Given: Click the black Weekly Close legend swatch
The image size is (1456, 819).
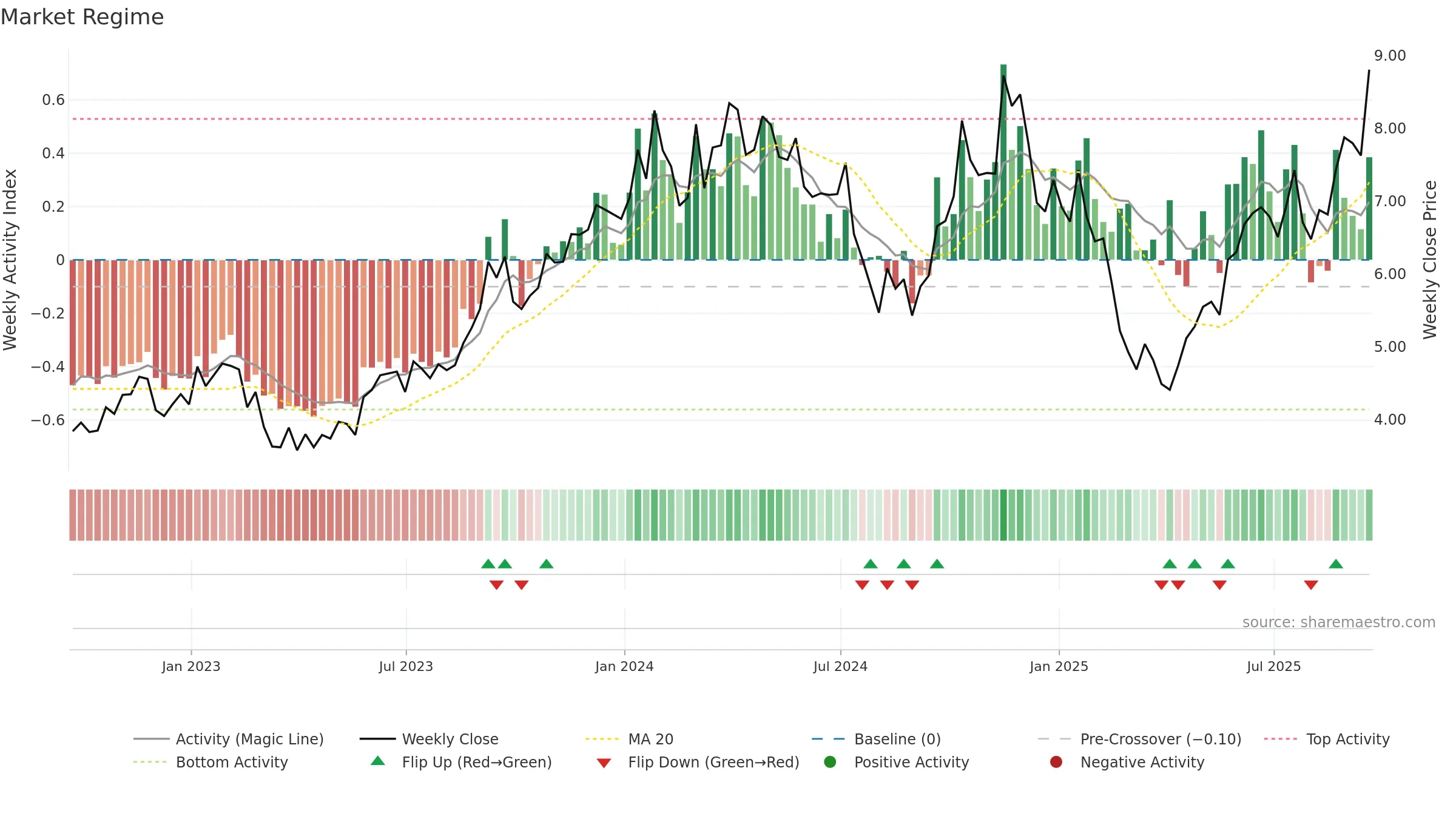Looking at the screenshot, I should coord(377,739).
